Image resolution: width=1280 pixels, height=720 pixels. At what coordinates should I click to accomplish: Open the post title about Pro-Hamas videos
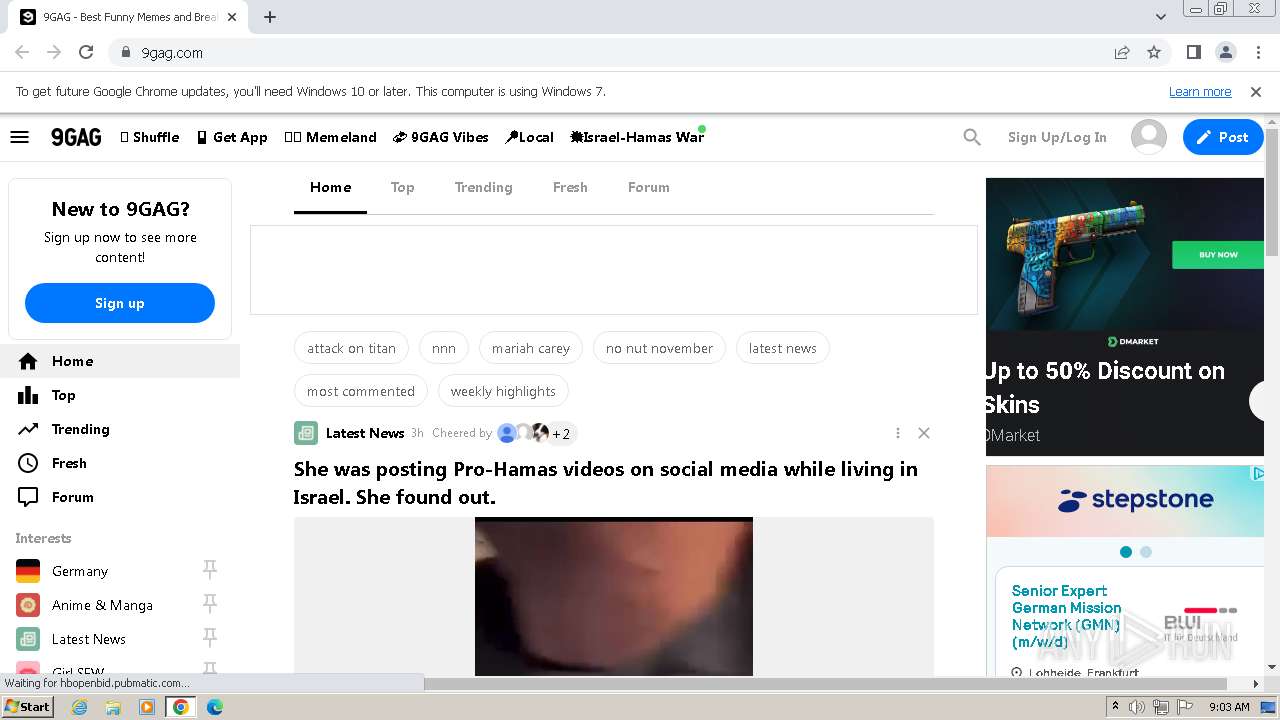(x=605, y=483)
